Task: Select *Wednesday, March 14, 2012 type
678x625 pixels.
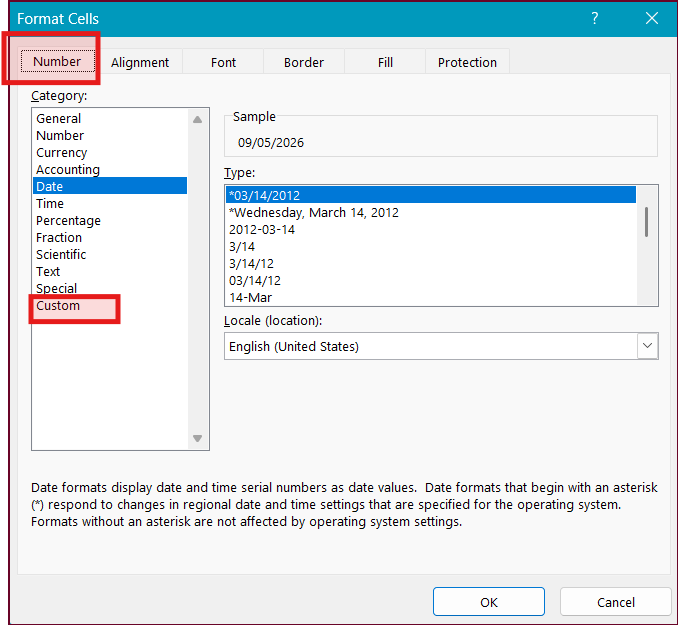Action: tap(431, 212)
